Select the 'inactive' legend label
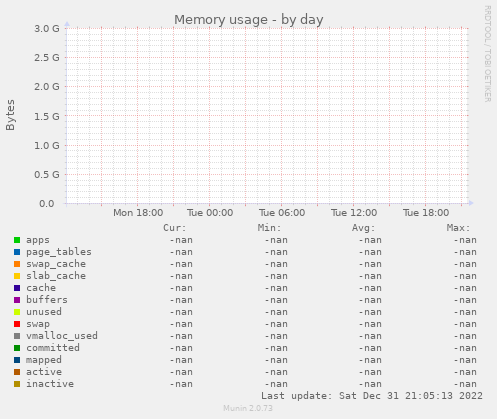Viewport: 497px width, 419px height. click(50, 384)
